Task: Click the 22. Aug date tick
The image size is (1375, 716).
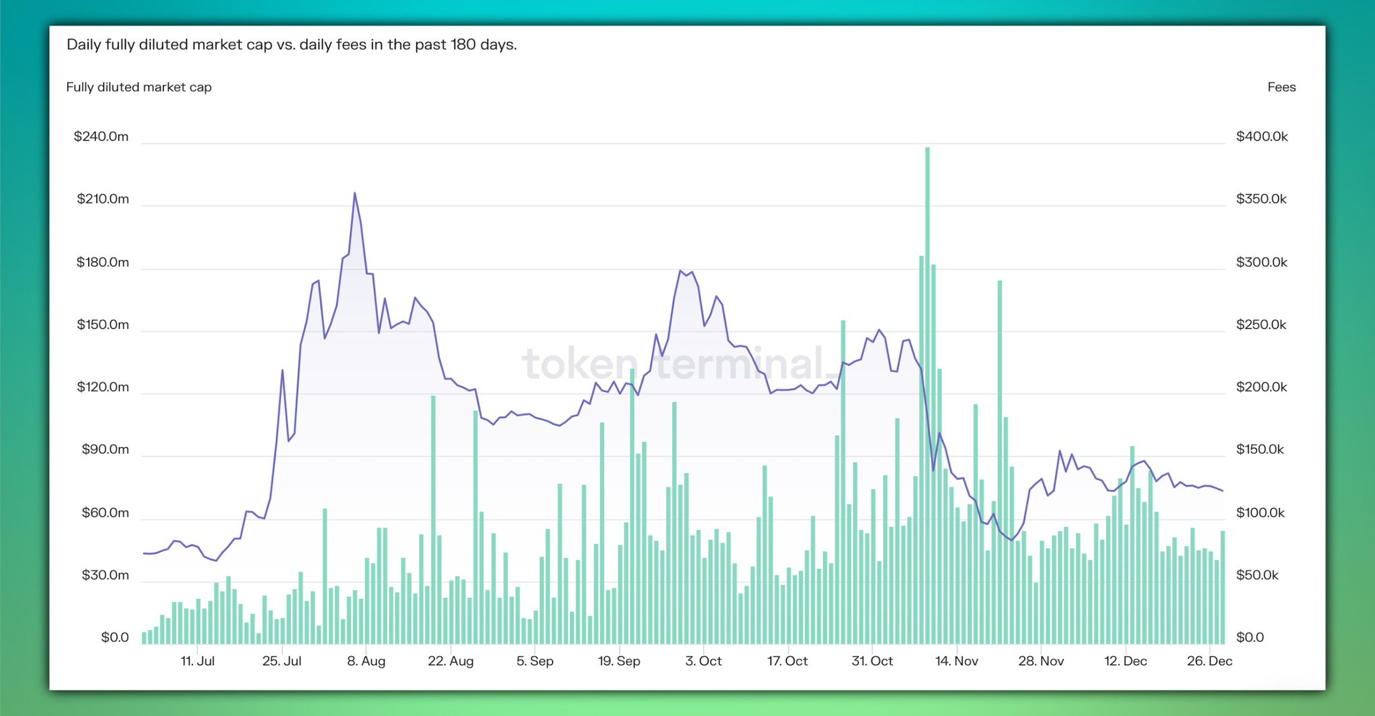Action: 450,661
